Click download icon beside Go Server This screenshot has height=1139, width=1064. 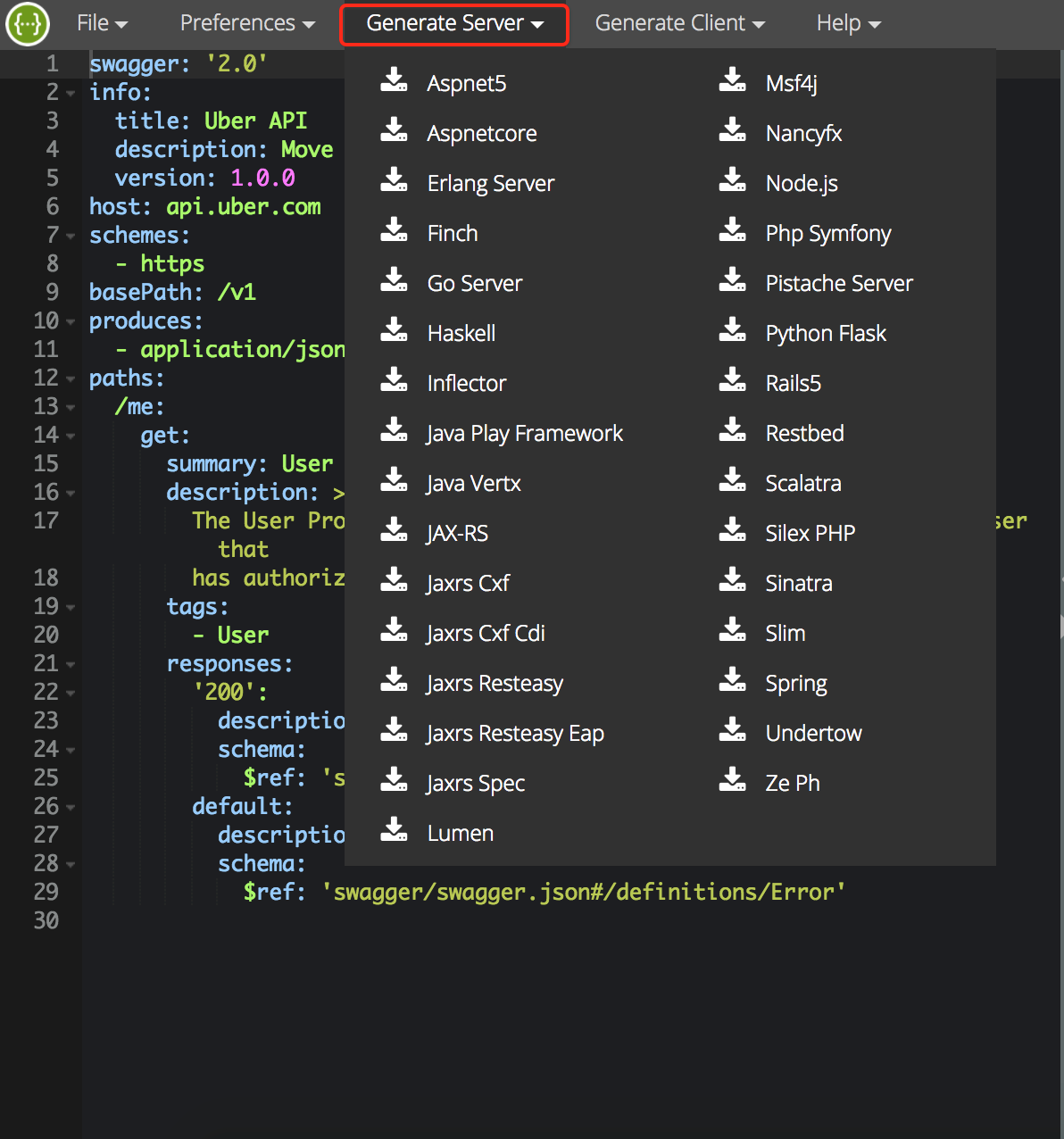pos(394,280)
